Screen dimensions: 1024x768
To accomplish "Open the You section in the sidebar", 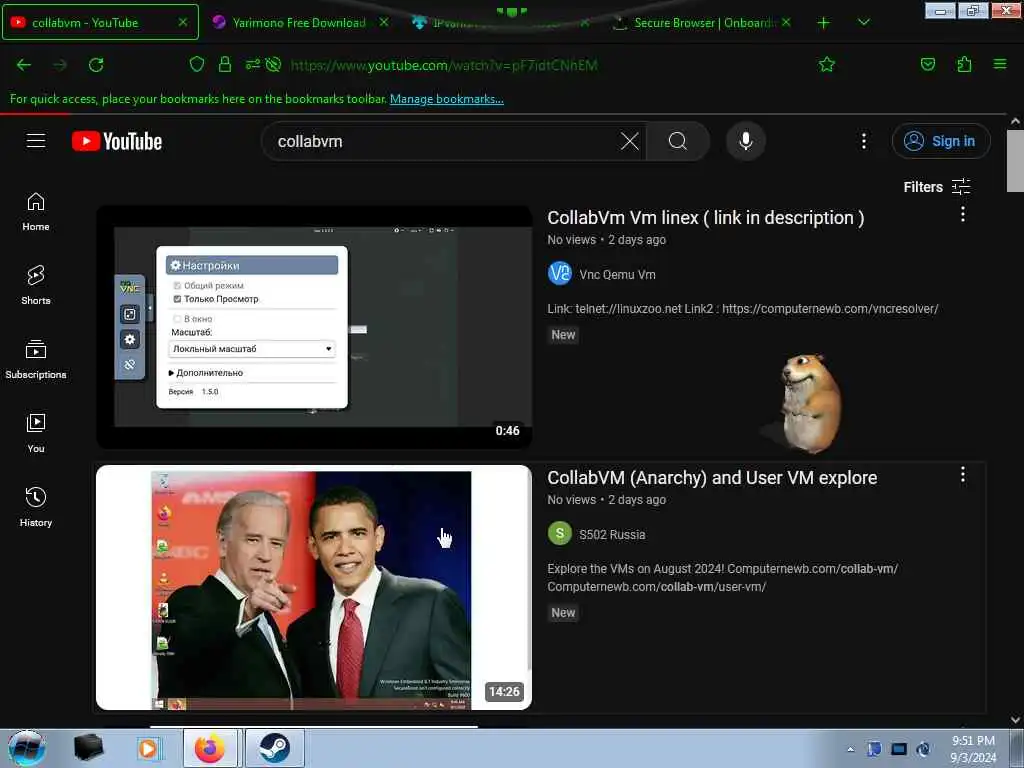I will click(x=36, y=434).
